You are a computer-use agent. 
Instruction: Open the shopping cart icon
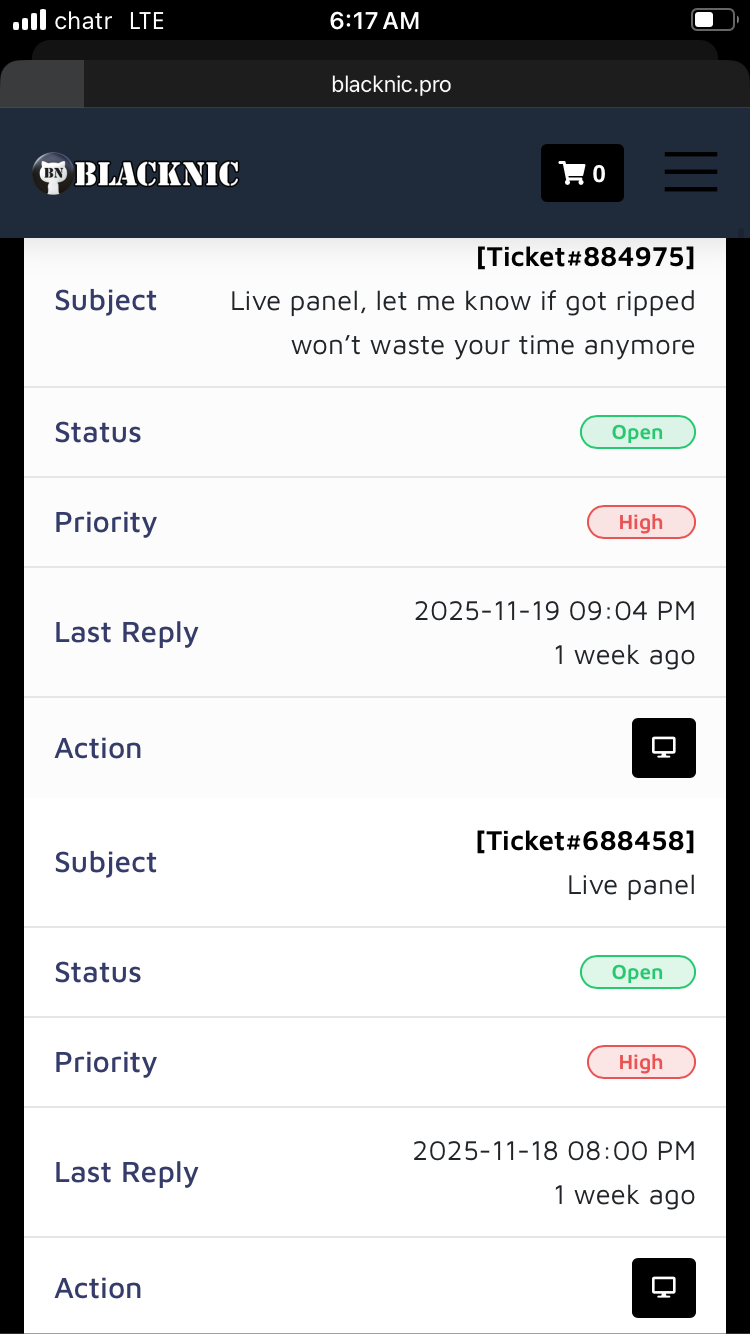(x=582, y=173)
